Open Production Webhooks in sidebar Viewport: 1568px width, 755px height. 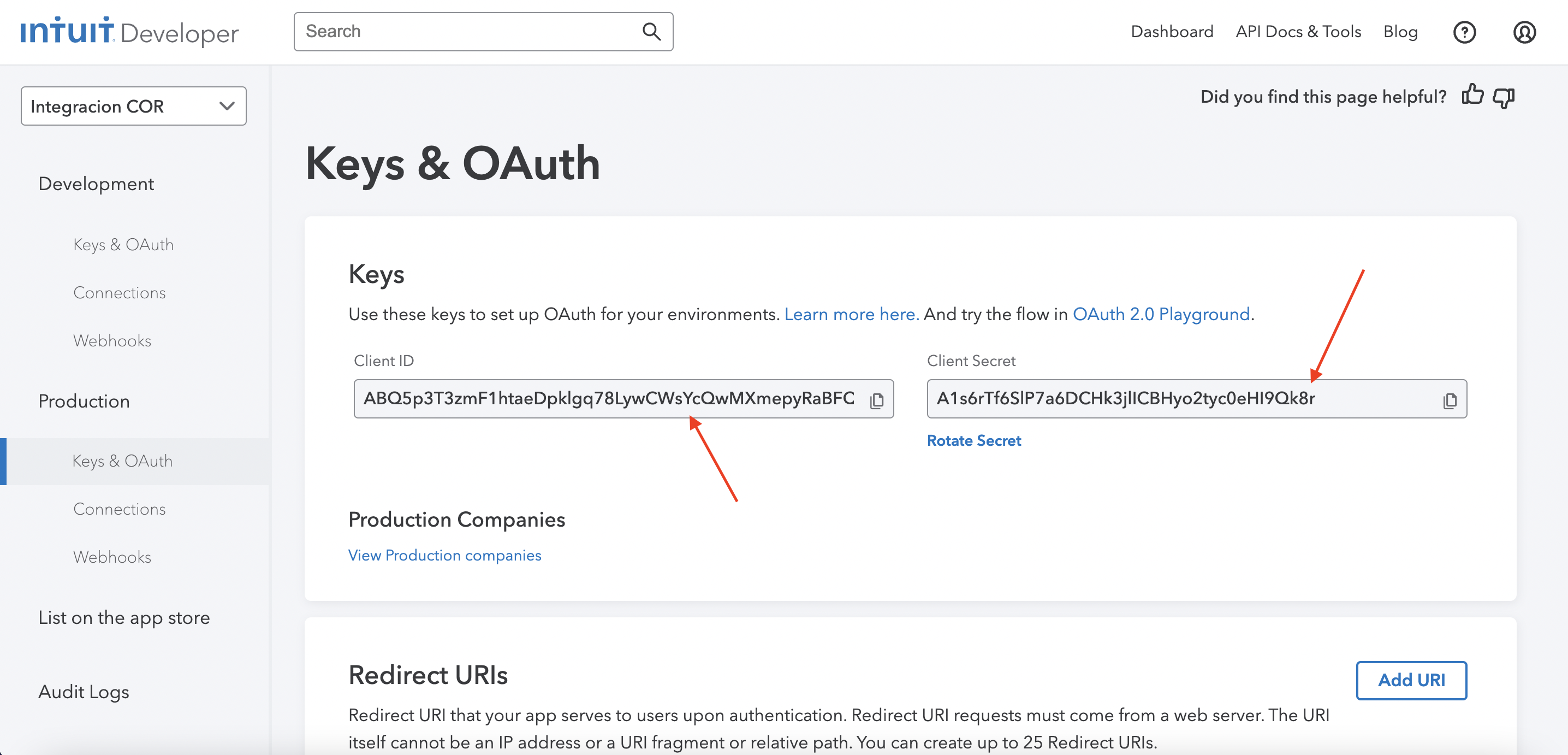pos(112,557)
